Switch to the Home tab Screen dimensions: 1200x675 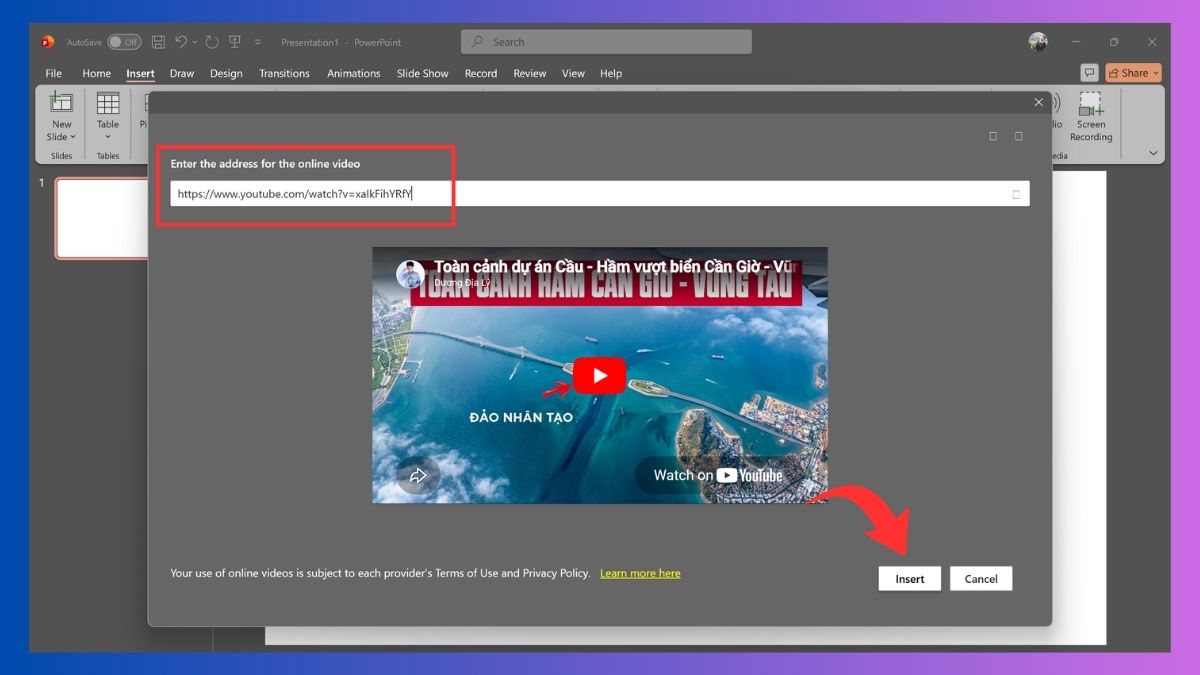(97, 73)
